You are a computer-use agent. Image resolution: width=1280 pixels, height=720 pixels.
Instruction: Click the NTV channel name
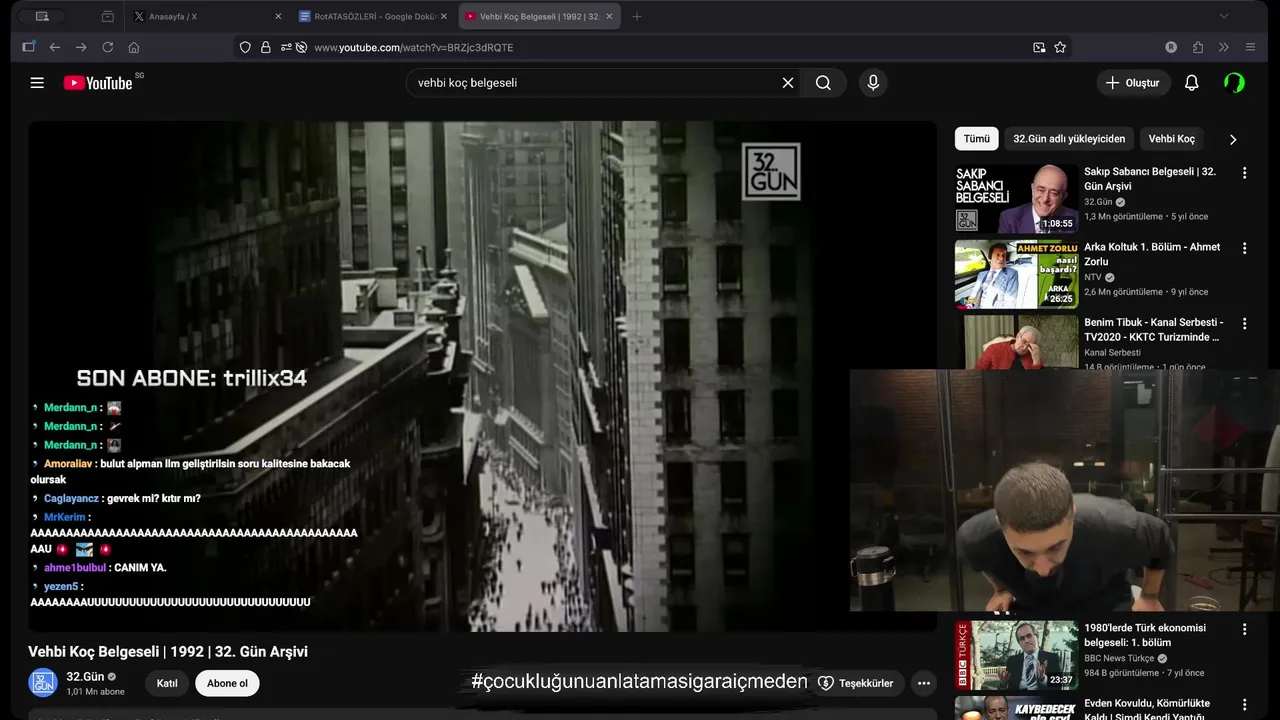click(x=1092, y=277)
